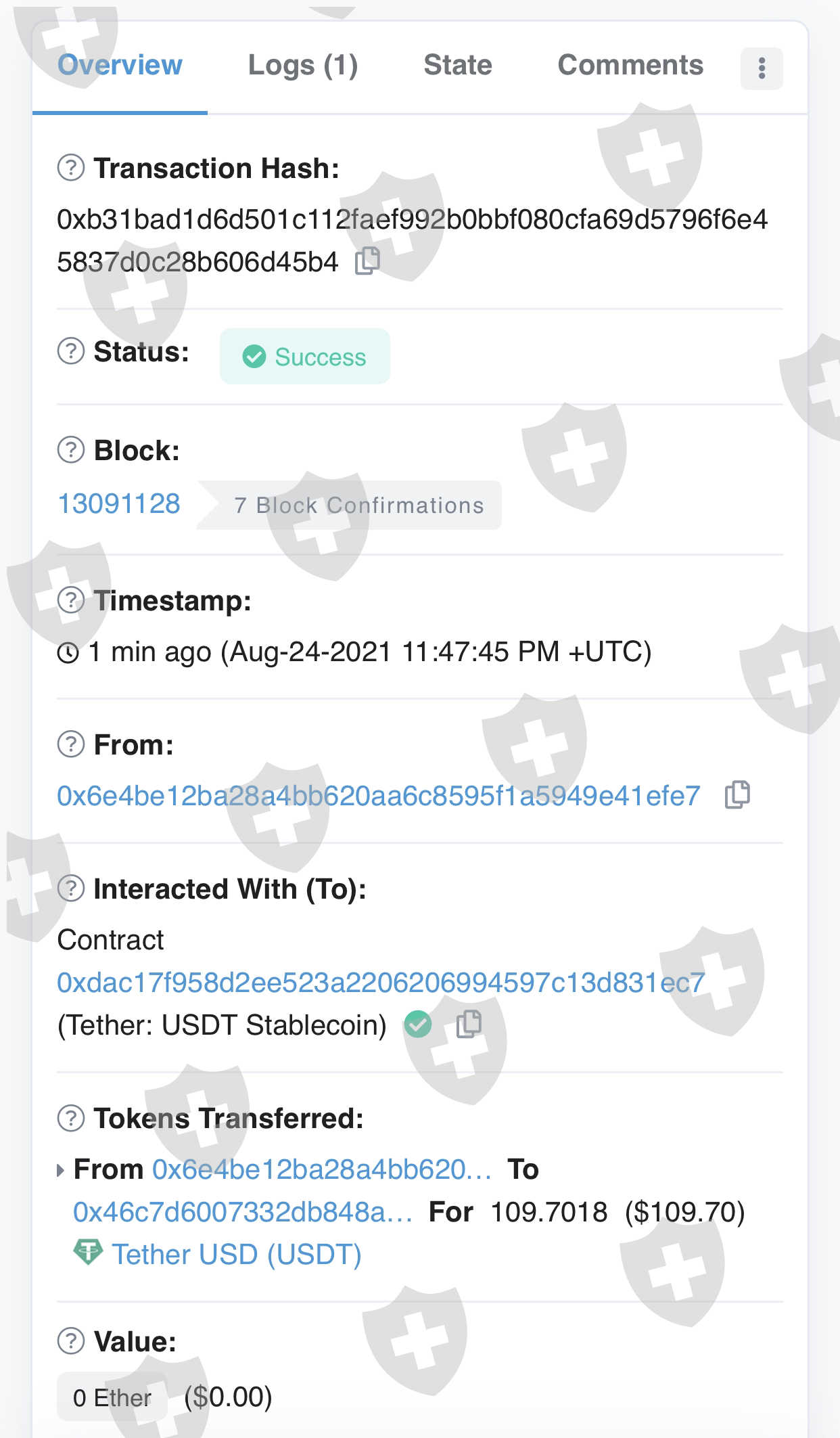Open Tether contract address 0xdac17f95… link
This screenshot has width=840, height=1438.
click(381, 983)
